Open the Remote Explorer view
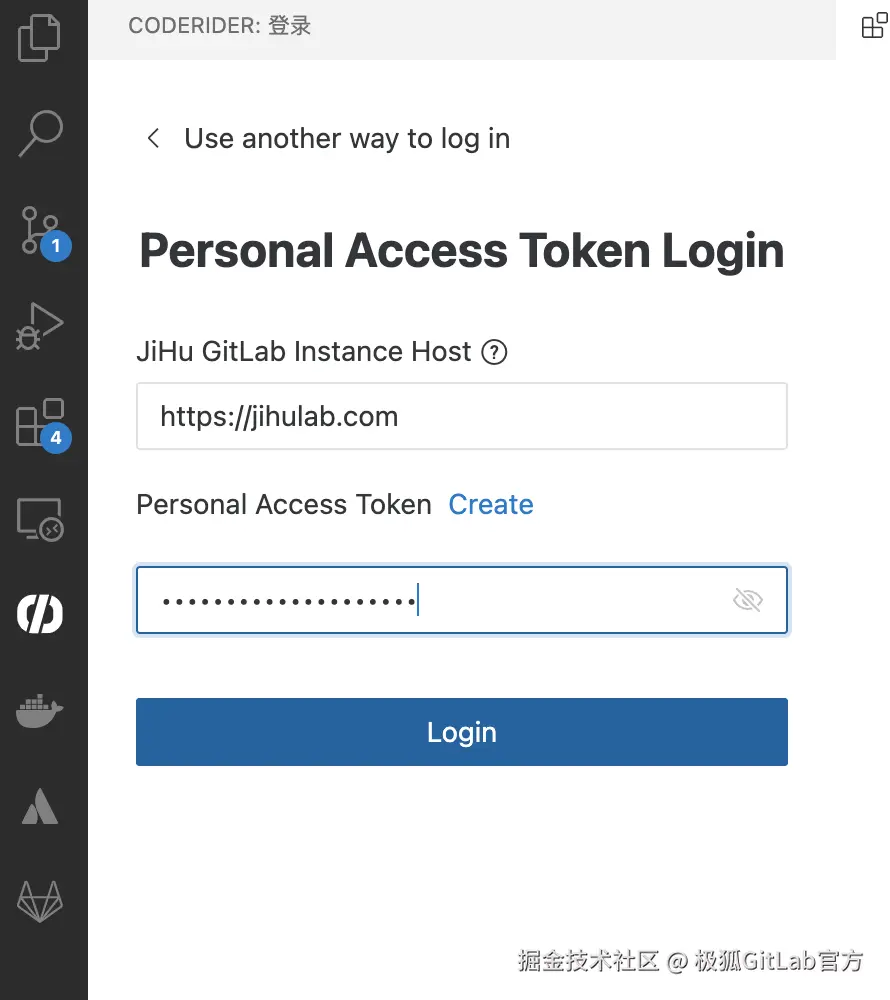890x1000 pixels. coord(42,517)
